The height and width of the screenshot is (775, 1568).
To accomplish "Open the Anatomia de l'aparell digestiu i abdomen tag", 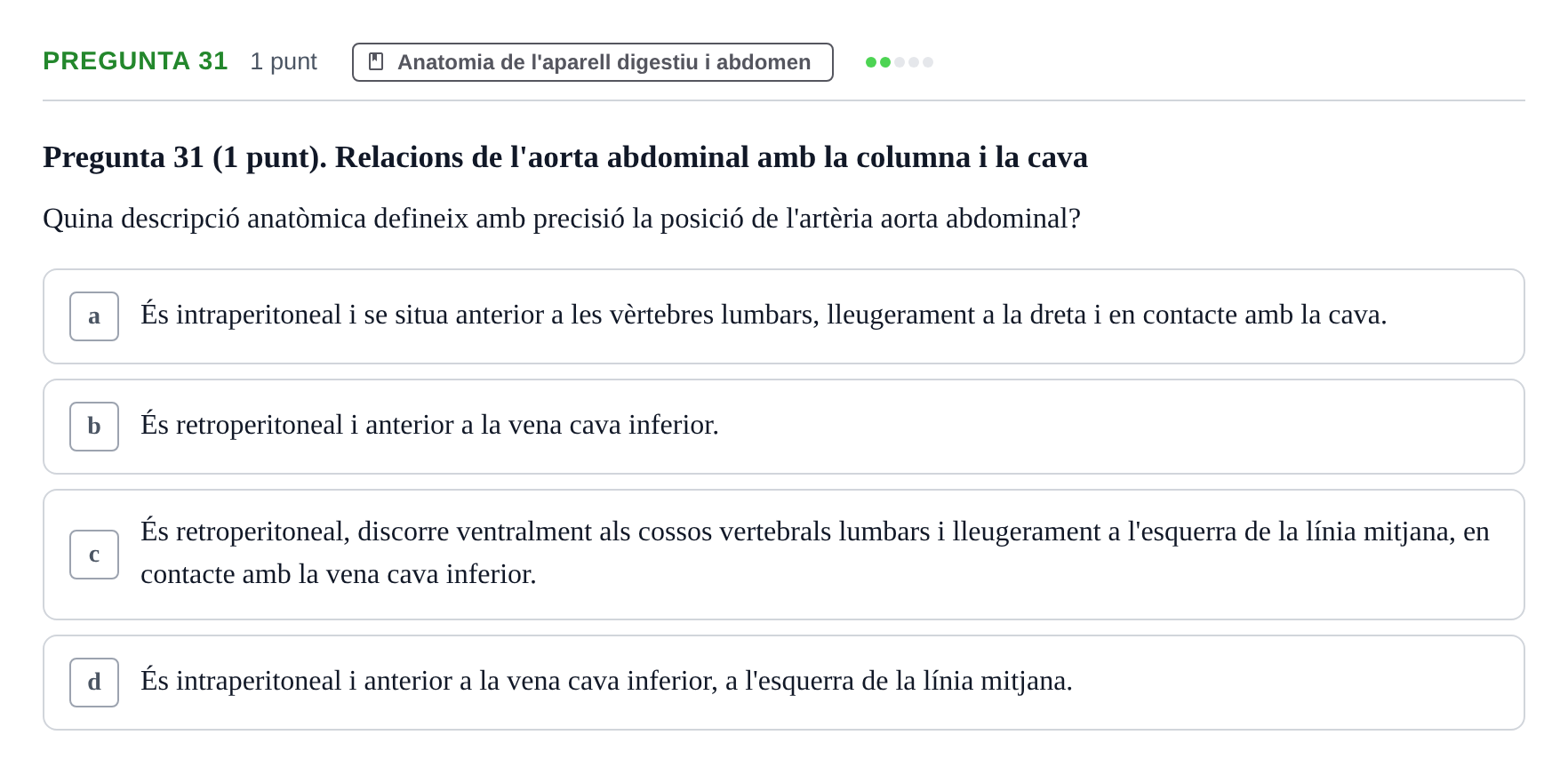I will coord(593,62).
